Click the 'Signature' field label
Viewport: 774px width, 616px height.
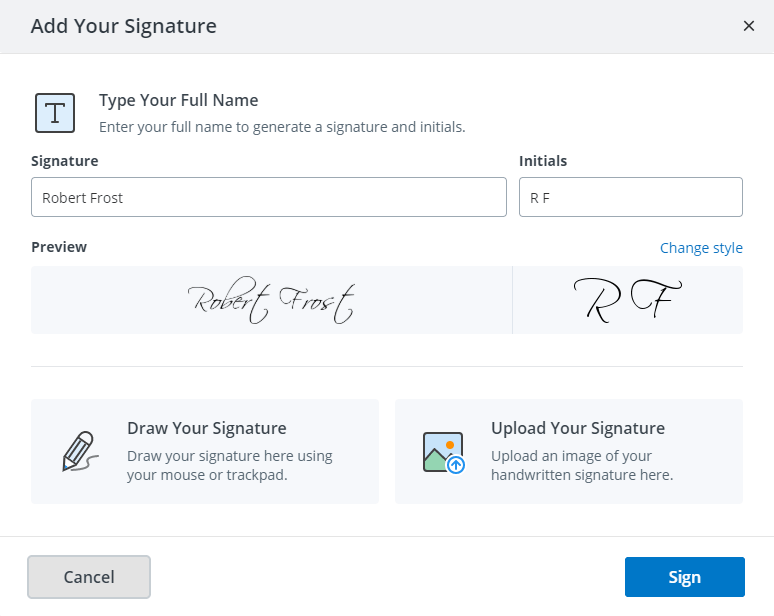point(65,161)
